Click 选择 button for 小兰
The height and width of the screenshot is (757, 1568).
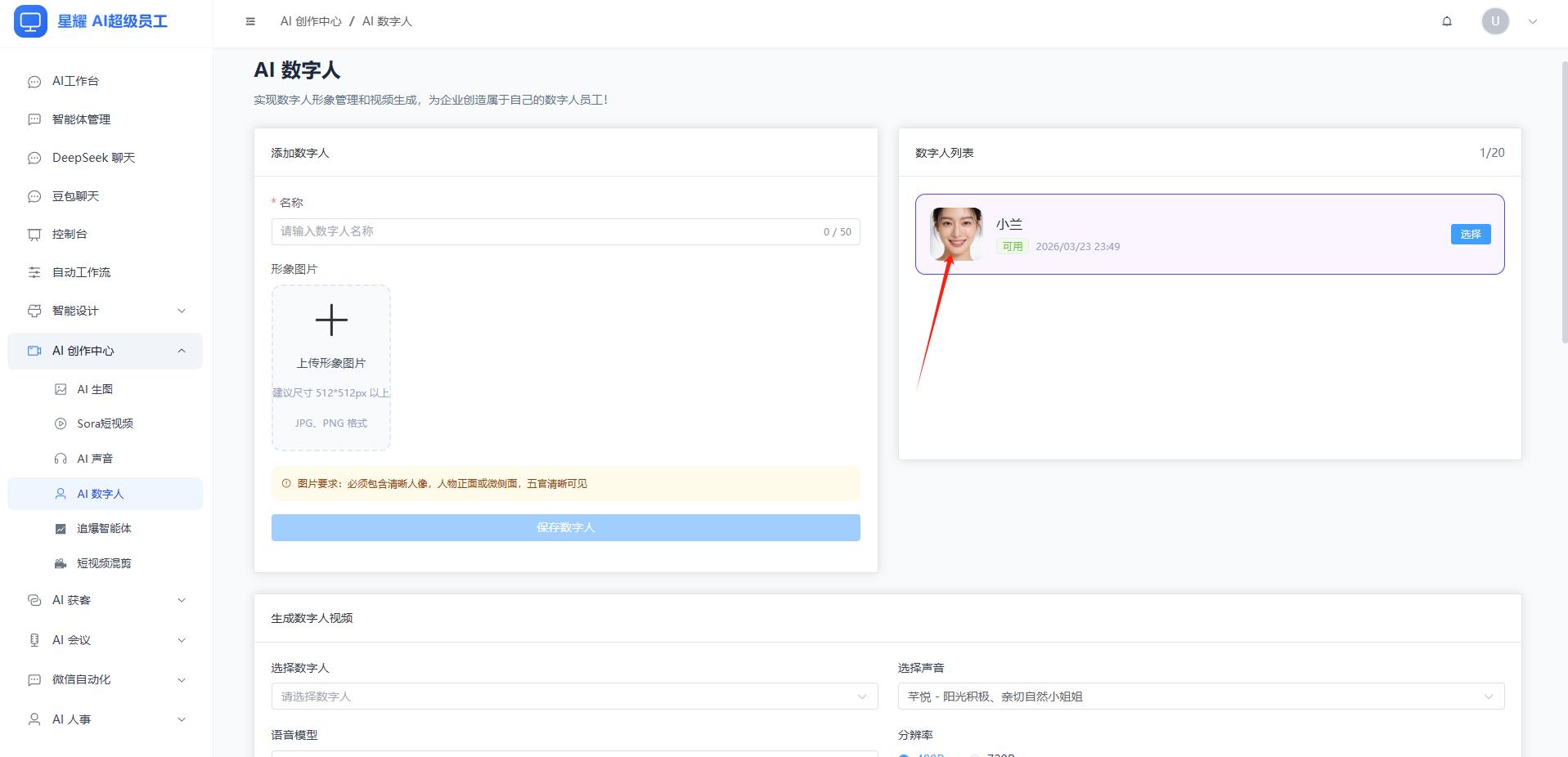click(x=1470, y=235)
